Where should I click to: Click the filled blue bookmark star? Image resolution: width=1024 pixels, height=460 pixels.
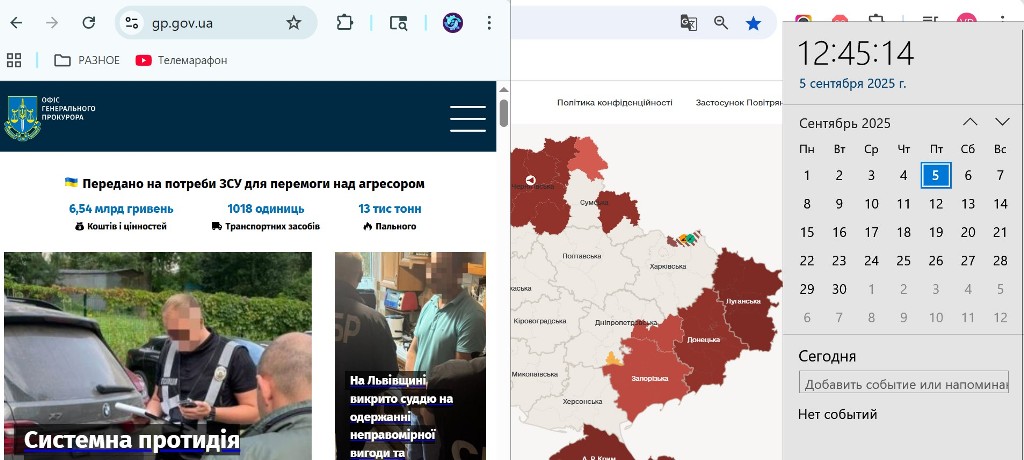click(753, 23)
